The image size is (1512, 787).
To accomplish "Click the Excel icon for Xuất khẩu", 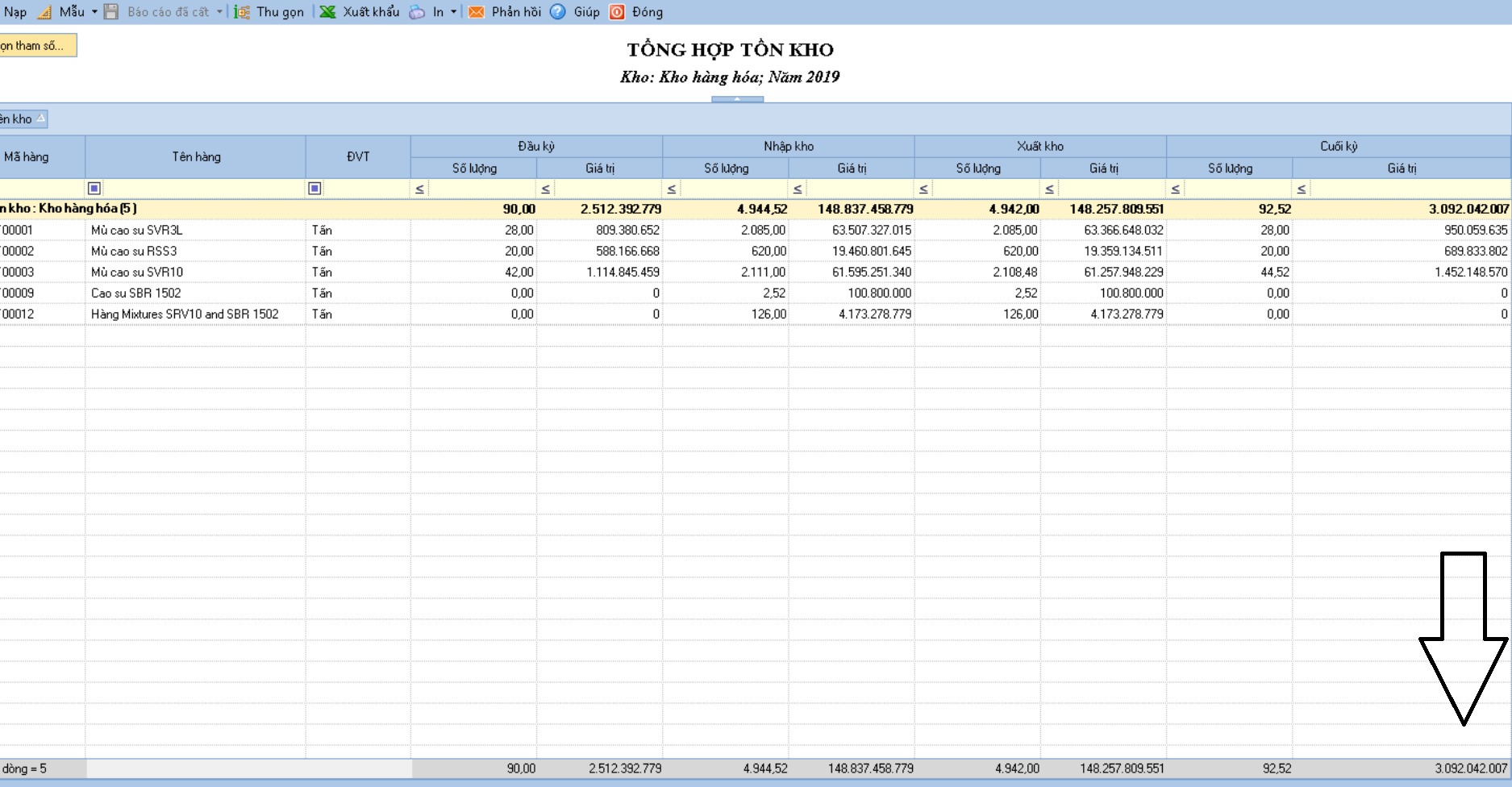I will [327, 12].
